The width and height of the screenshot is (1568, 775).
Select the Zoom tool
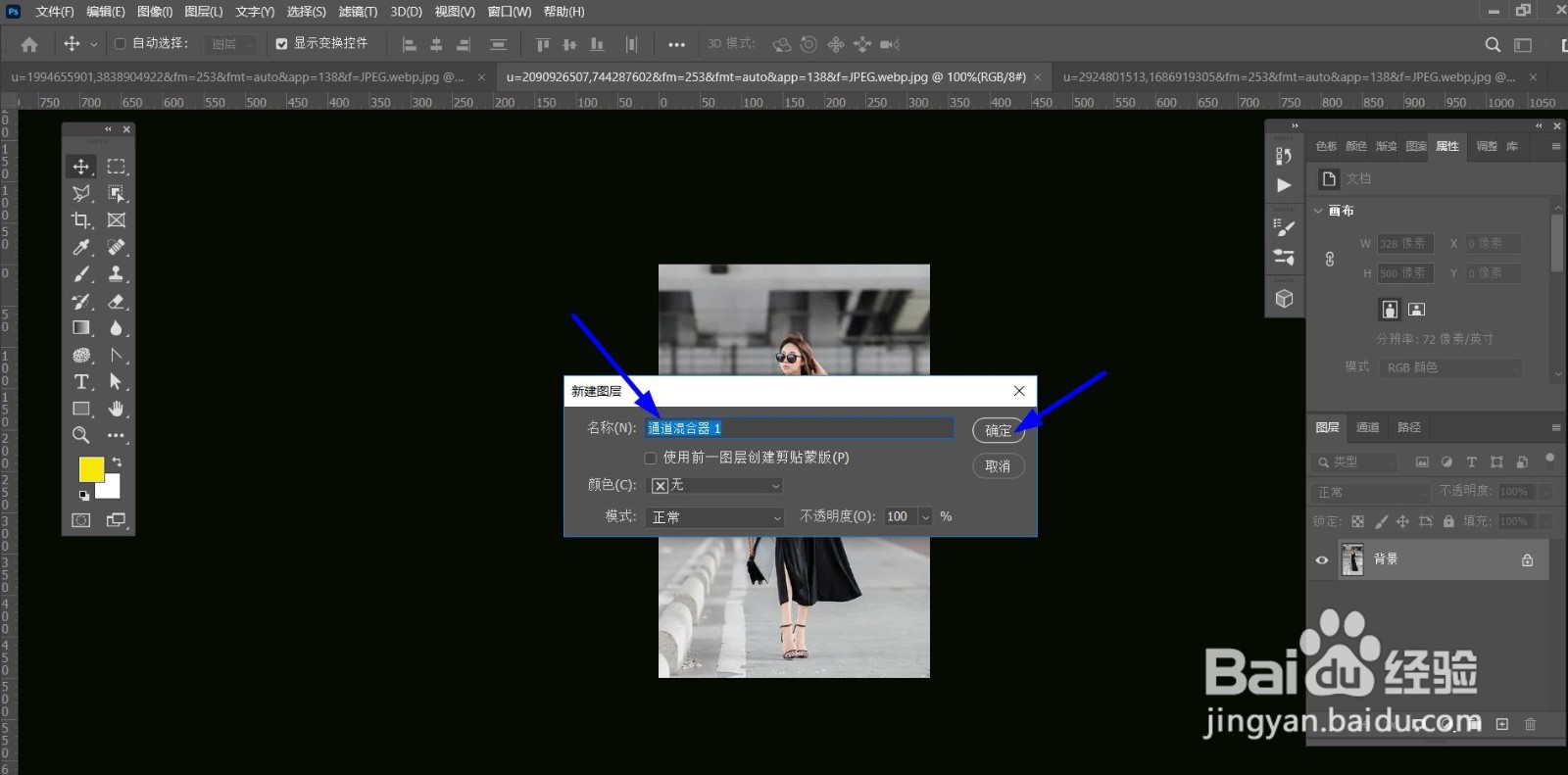(x=81, y=435)
